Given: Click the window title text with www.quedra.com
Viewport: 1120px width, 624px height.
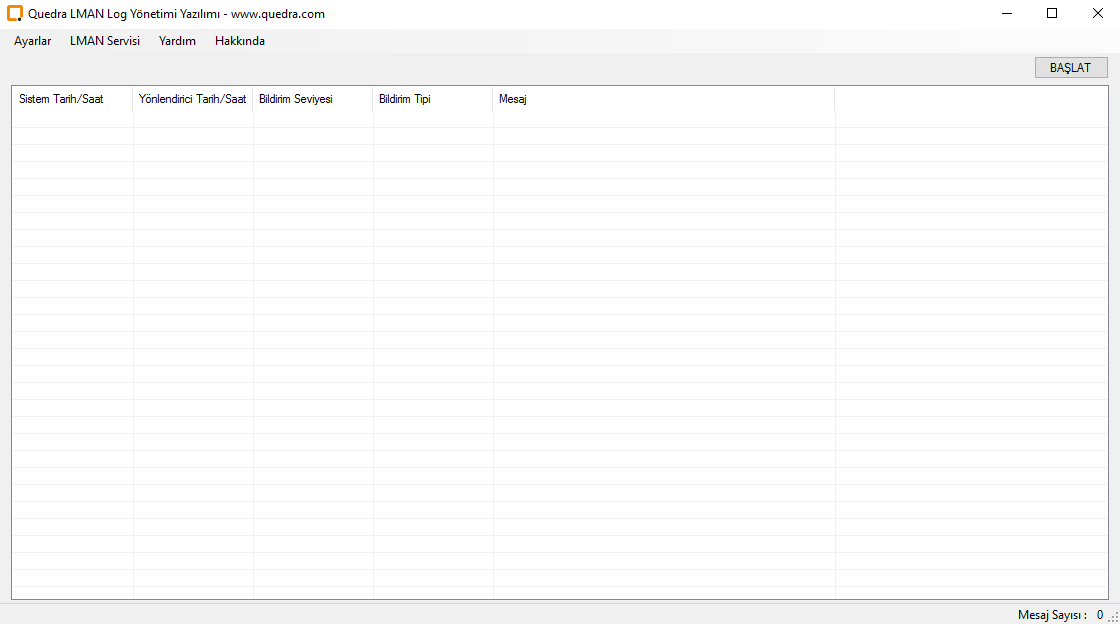Looking at the screenshot, I should (176, 14).
